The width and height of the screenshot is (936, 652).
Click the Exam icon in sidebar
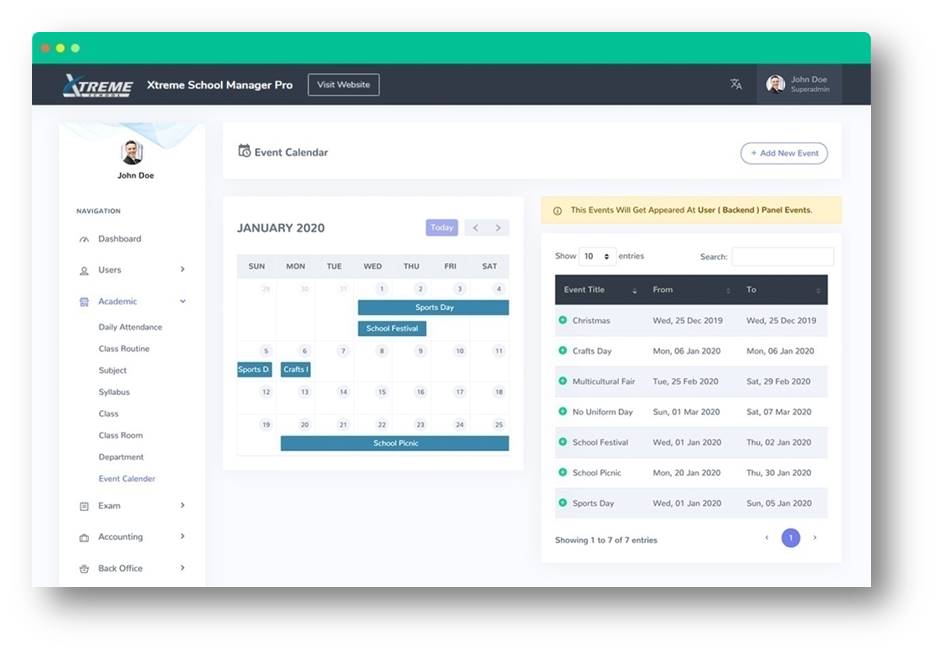point(84,507)
